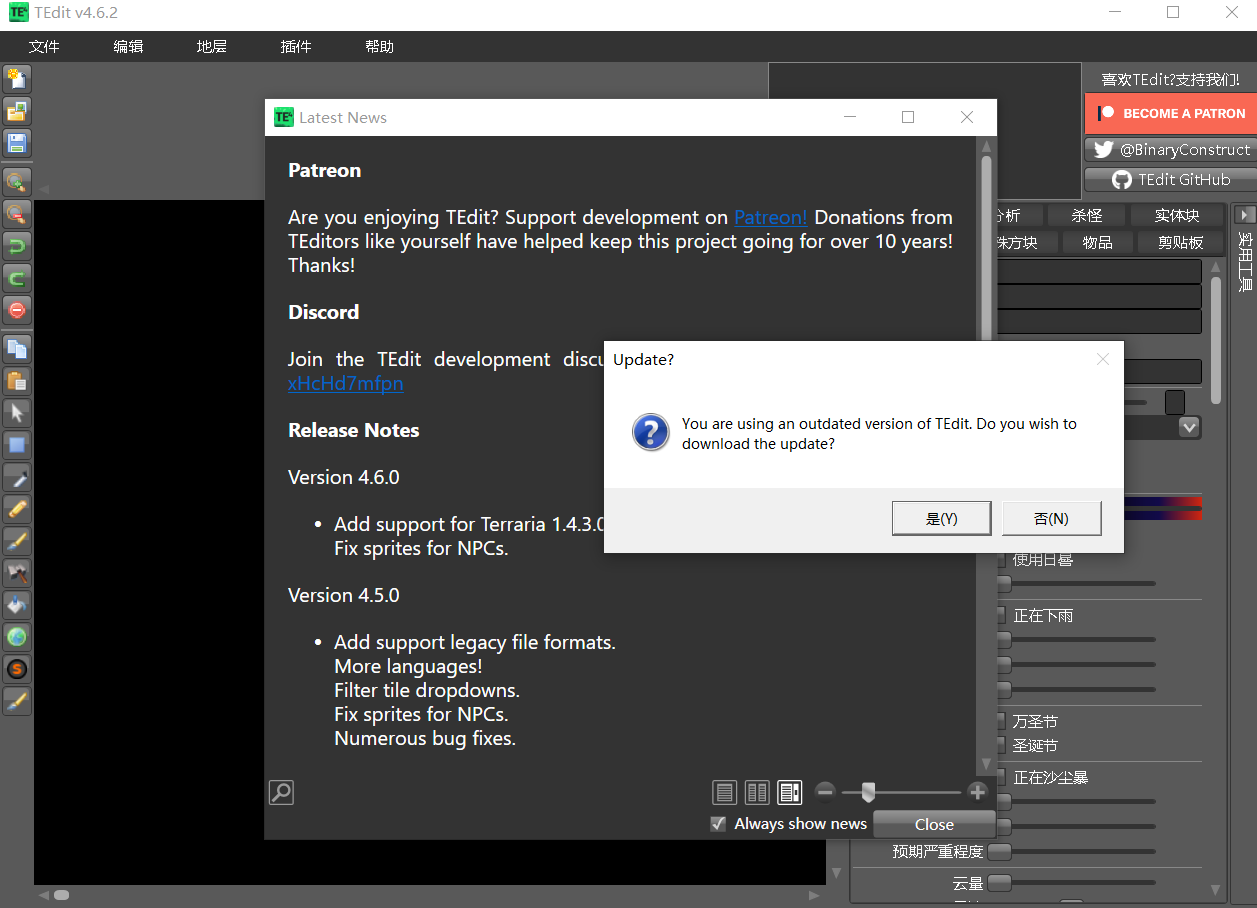The height and width of the screenshot is (908, 1257).
Task: Click the red delete circle icon
Action: pyautogui.click(x=17, y=310)
